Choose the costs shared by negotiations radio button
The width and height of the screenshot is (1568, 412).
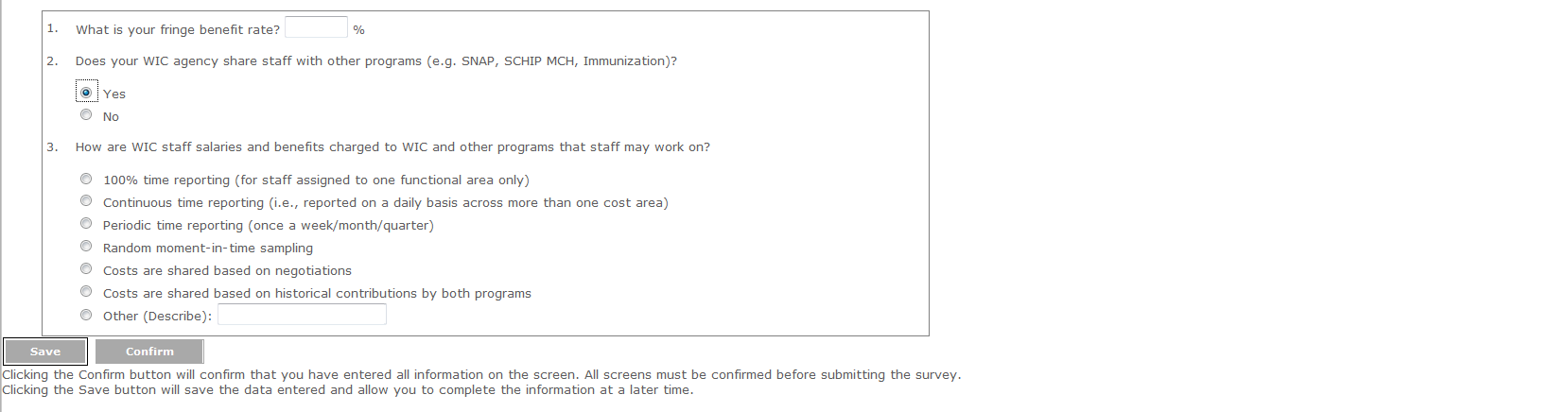[x=86, y=269]
